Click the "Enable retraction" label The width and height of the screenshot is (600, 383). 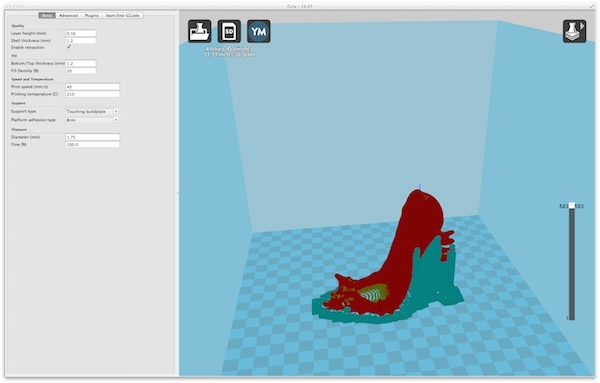point(27,47)
